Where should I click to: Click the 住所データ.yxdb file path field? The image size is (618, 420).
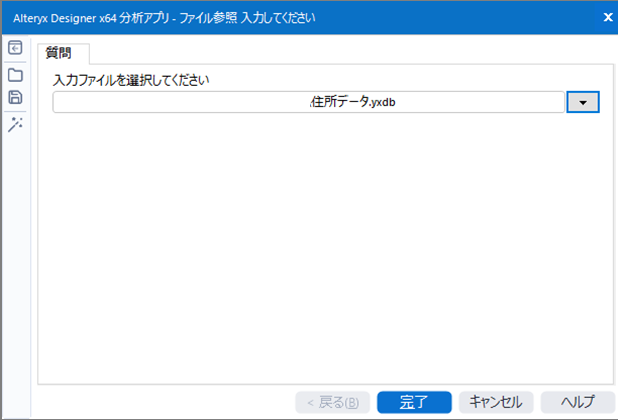(360, 102)
